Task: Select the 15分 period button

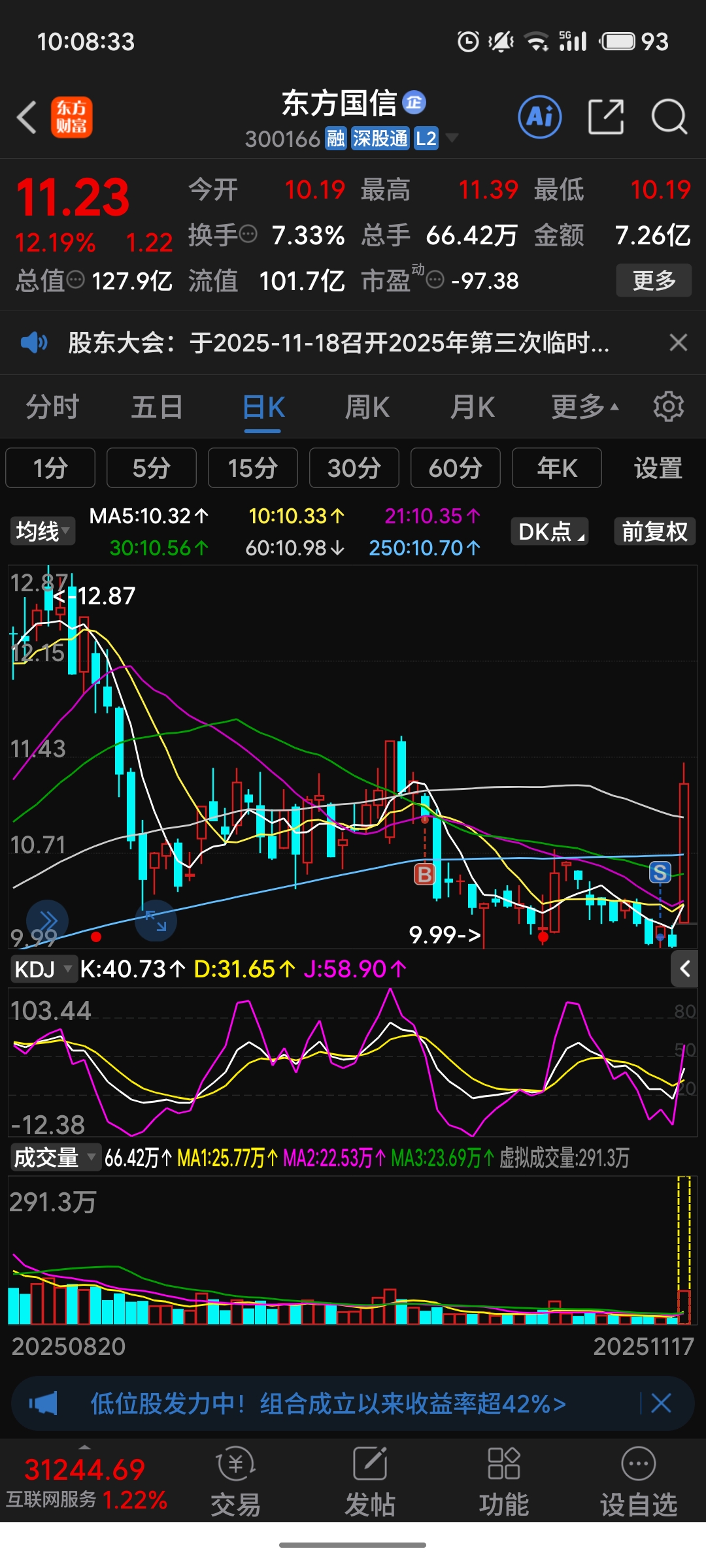Action: [253, 468]
